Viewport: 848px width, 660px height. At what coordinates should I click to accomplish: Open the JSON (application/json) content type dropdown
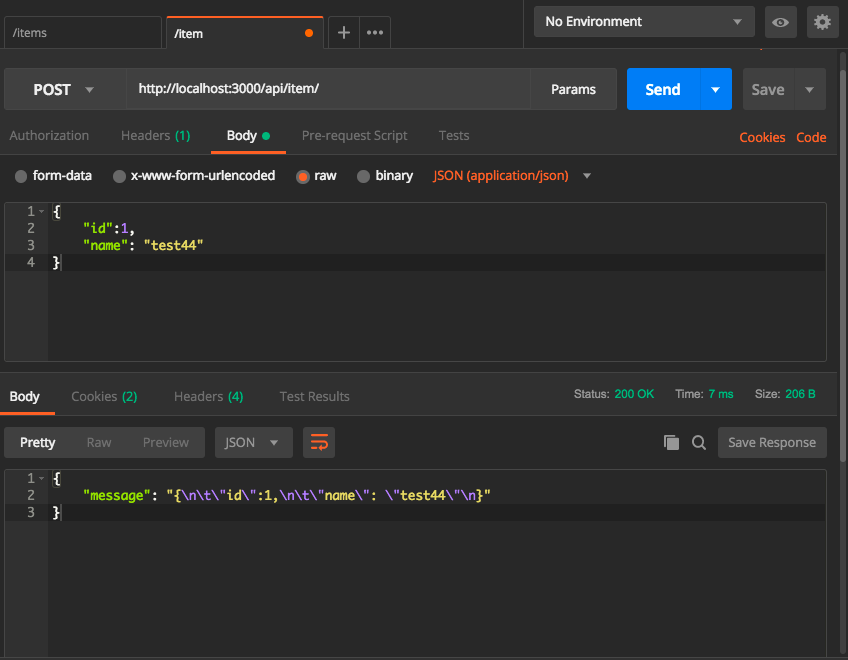pyautogui.click(x=512, y=176)
